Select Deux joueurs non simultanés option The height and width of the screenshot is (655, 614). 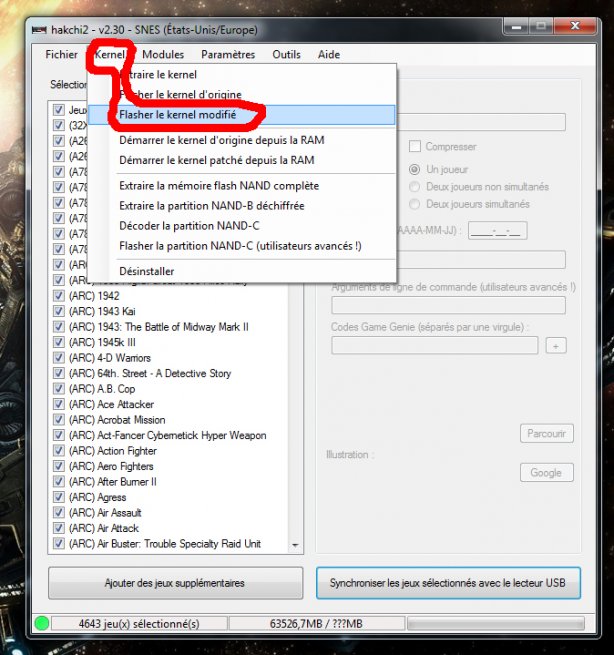click(414, 187)
